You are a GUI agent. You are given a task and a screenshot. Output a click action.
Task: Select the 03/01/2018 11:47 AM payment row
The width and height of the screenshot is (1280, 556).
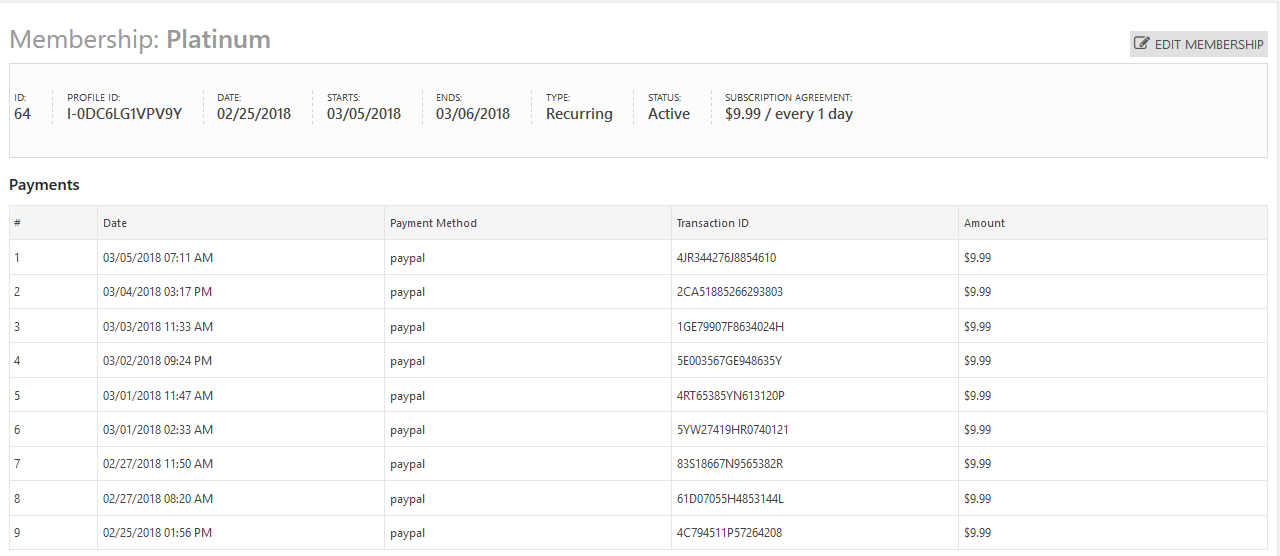(158, 396)
